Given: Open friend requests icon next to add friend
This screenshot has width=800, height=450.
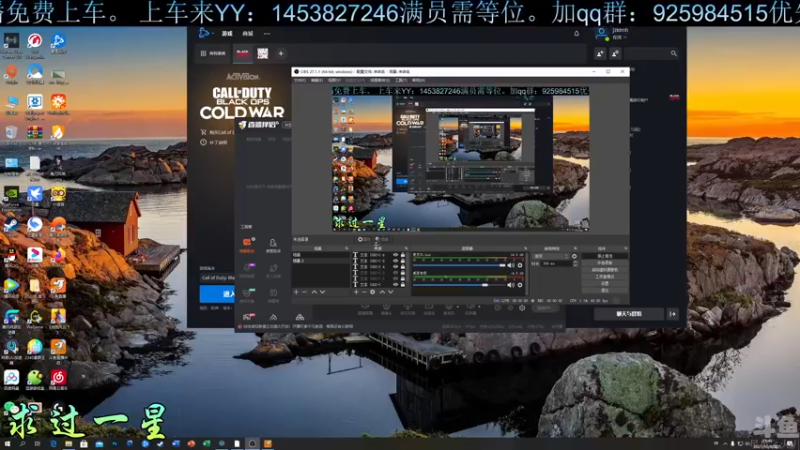Looking at the screenshot, I should pyautogui.click(x=615, y=54).
